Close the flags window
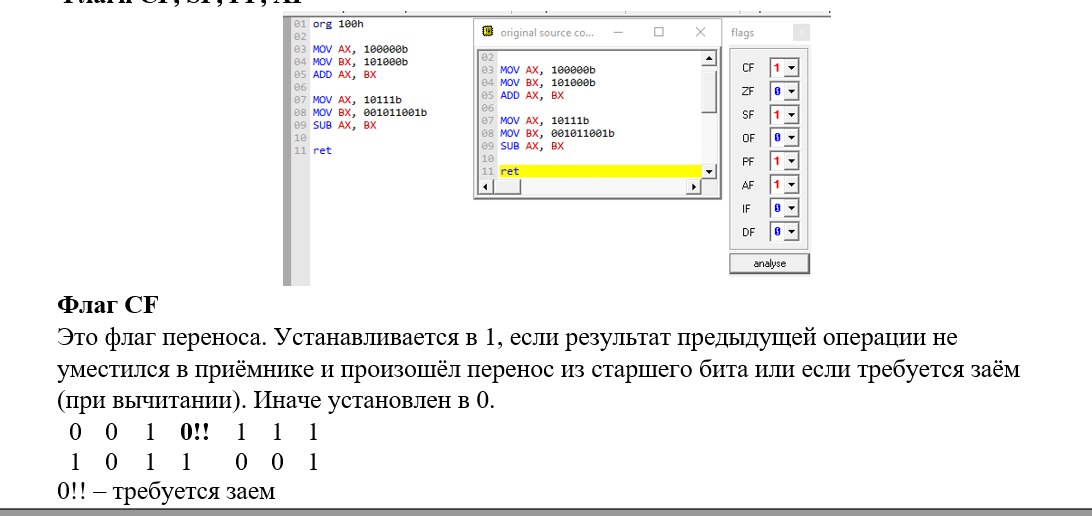 pyautogui.click(x=801, y=33)
